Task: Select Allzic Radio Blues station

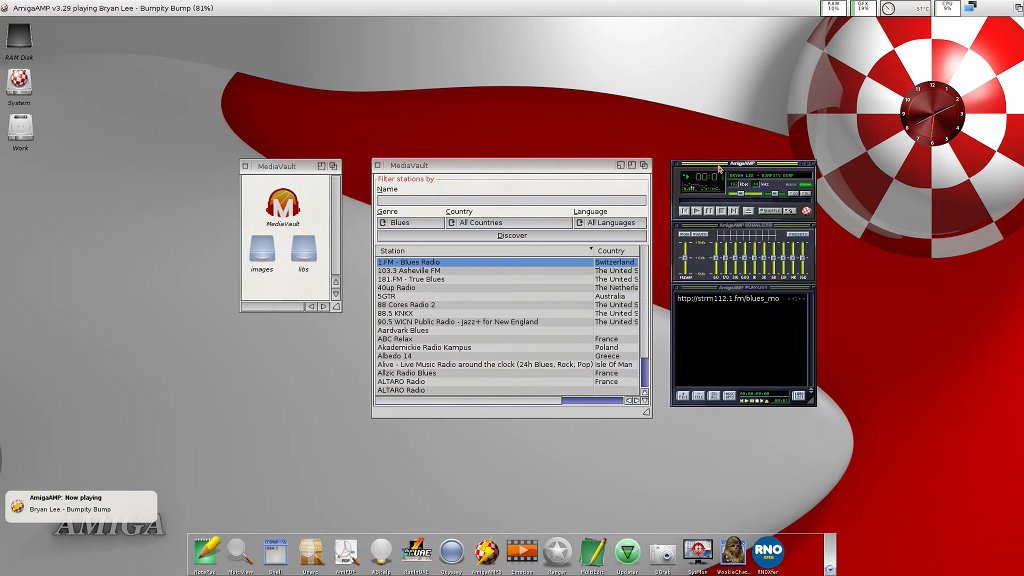Action: pyautogui.click(x=507, y=373)
